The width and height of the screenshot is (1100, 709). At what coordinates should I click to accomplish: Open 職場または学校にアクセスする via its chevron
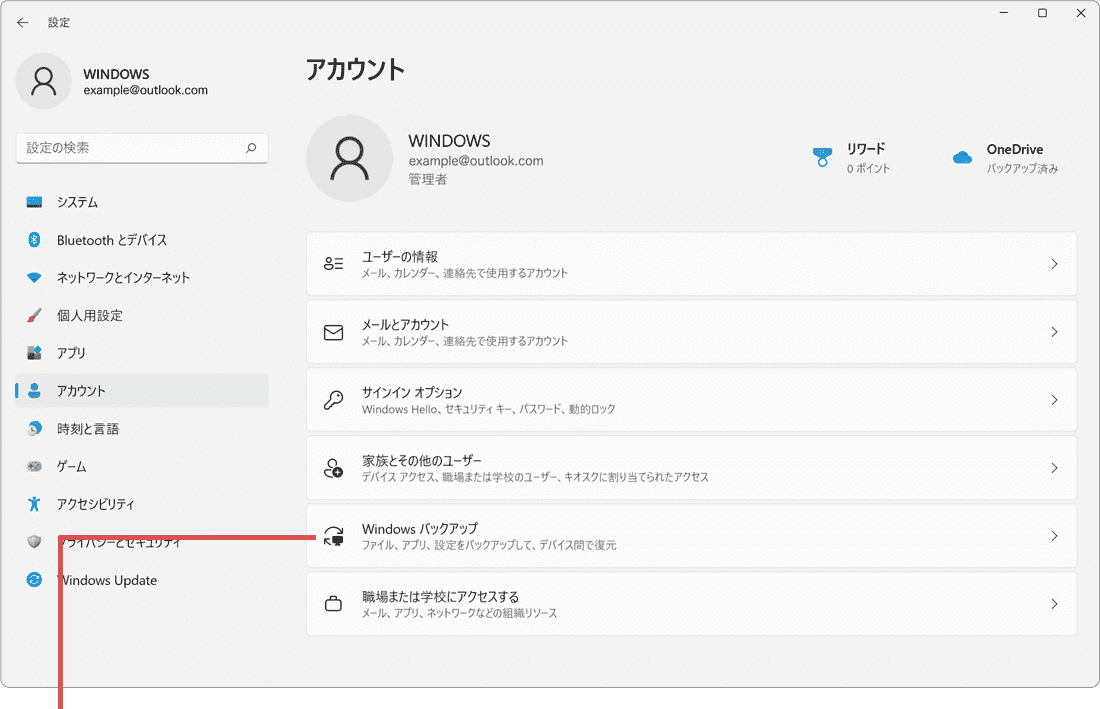point(1054,603)
